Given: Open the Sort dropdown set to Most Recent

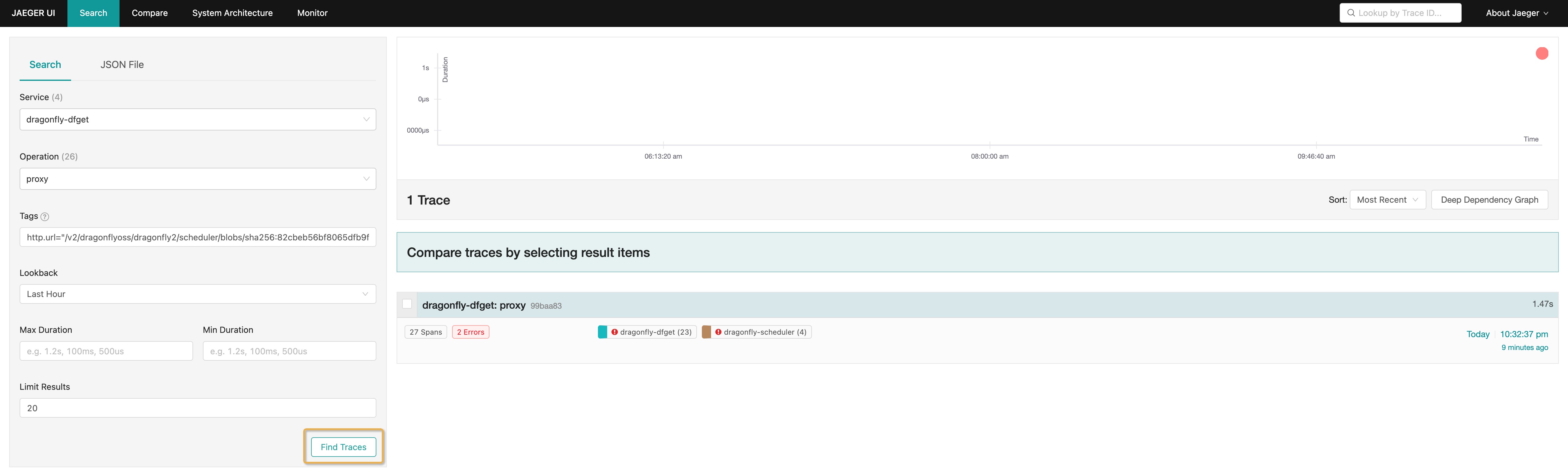Looking at the screenshot, I should (1387, 200).
